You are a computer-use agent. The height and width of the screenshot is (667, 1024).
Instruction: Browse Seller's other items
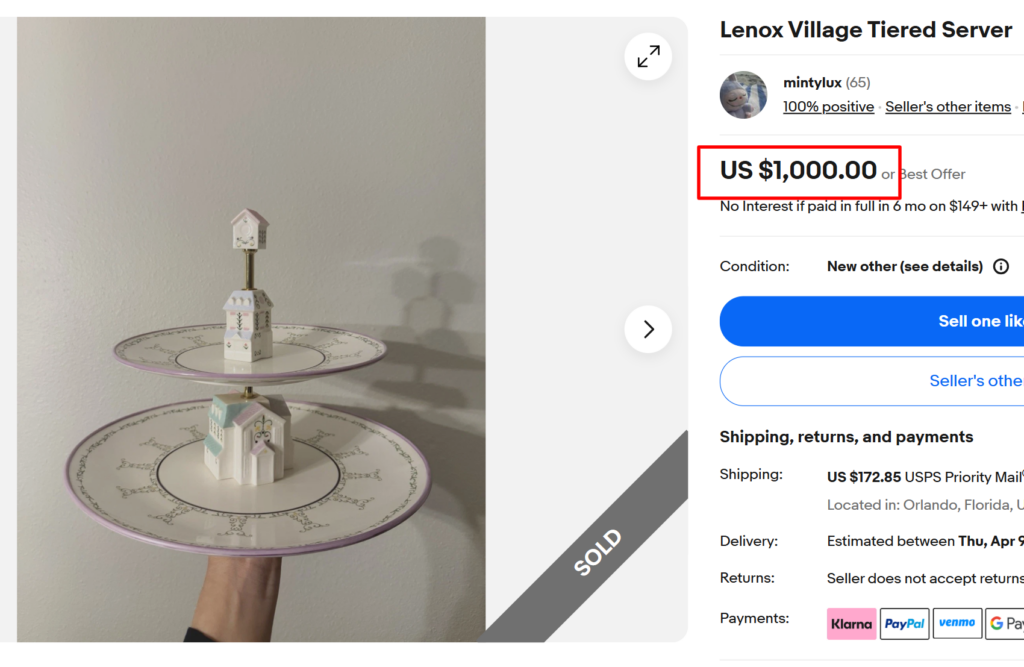(x=948, y=106)
